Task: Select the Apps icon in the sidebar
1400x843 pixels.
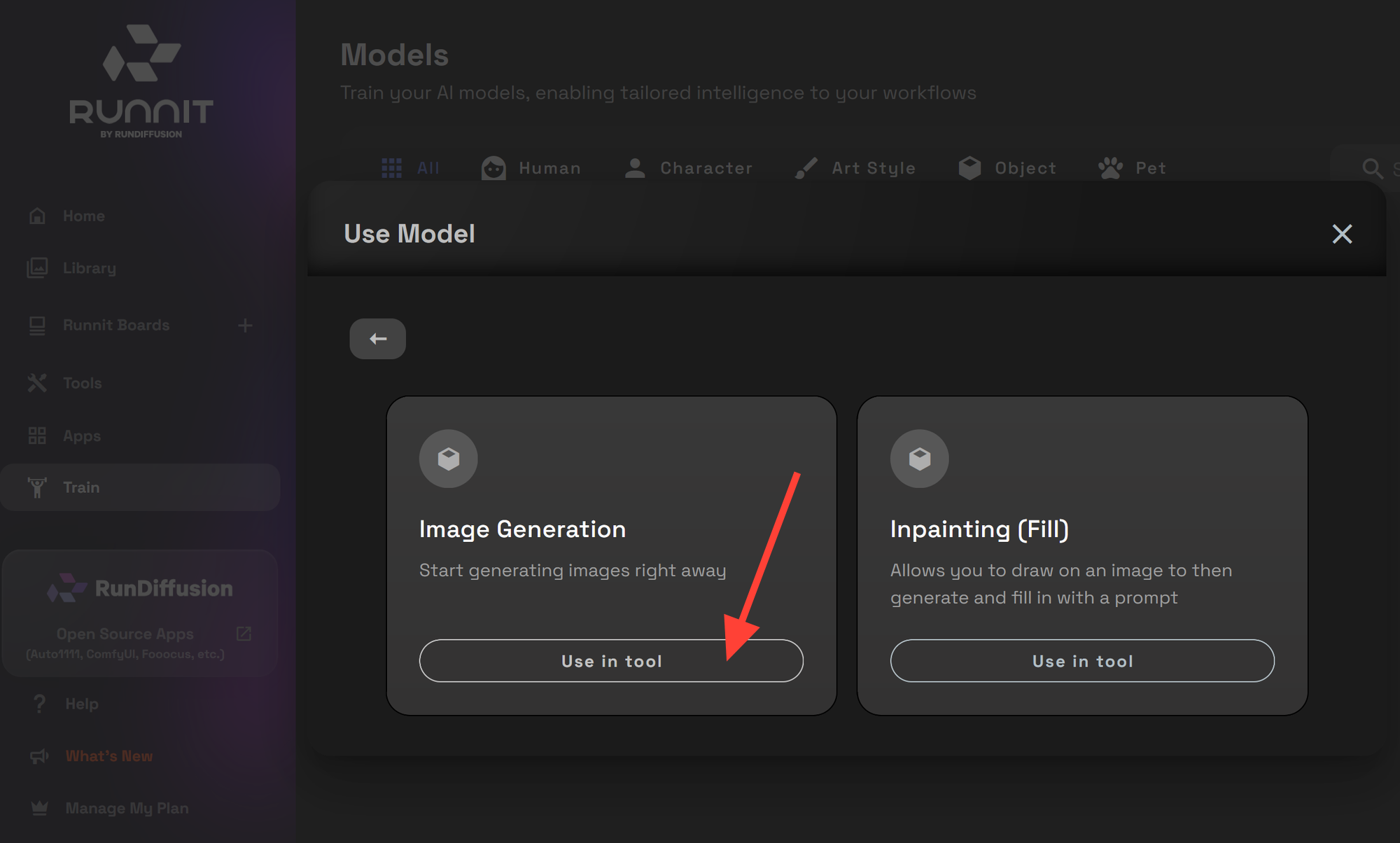Action: coord(38,436)
